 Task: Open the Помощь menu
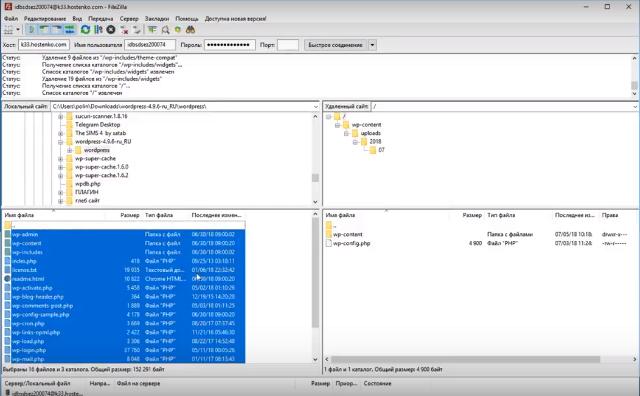(187, 19)
